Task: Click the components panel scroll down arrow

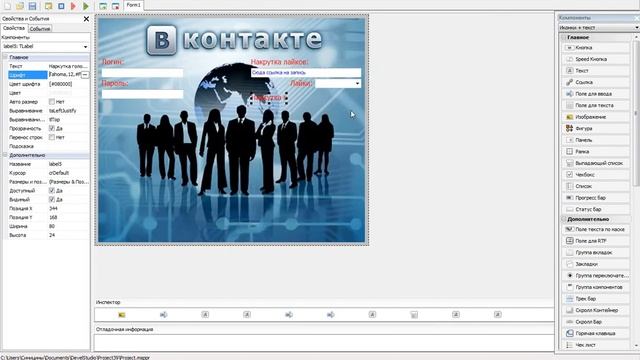Action: tap(636, 346)
